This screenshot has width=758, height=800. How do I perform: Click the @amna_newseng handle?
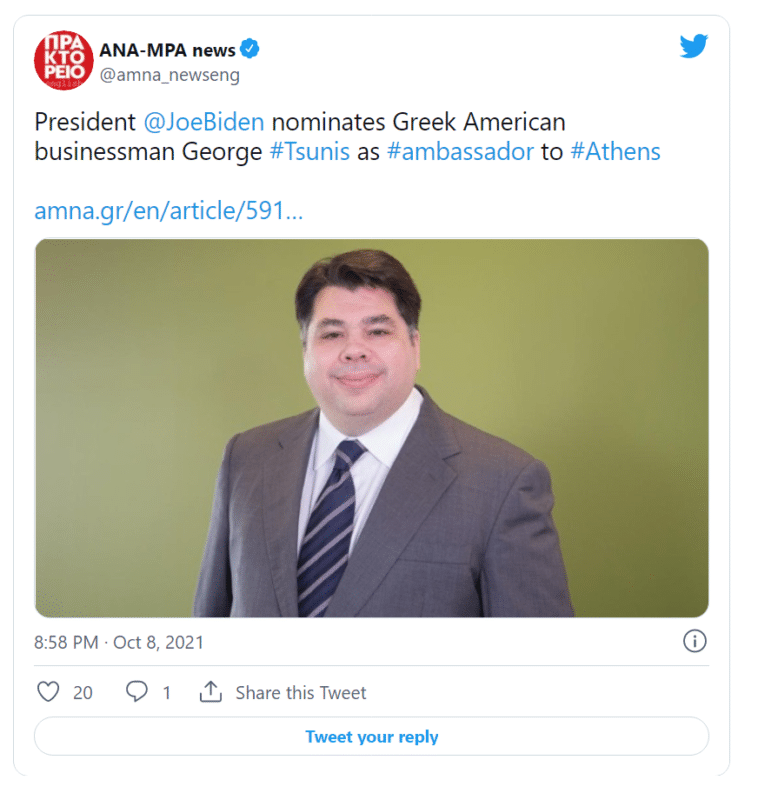click(169, 76)
